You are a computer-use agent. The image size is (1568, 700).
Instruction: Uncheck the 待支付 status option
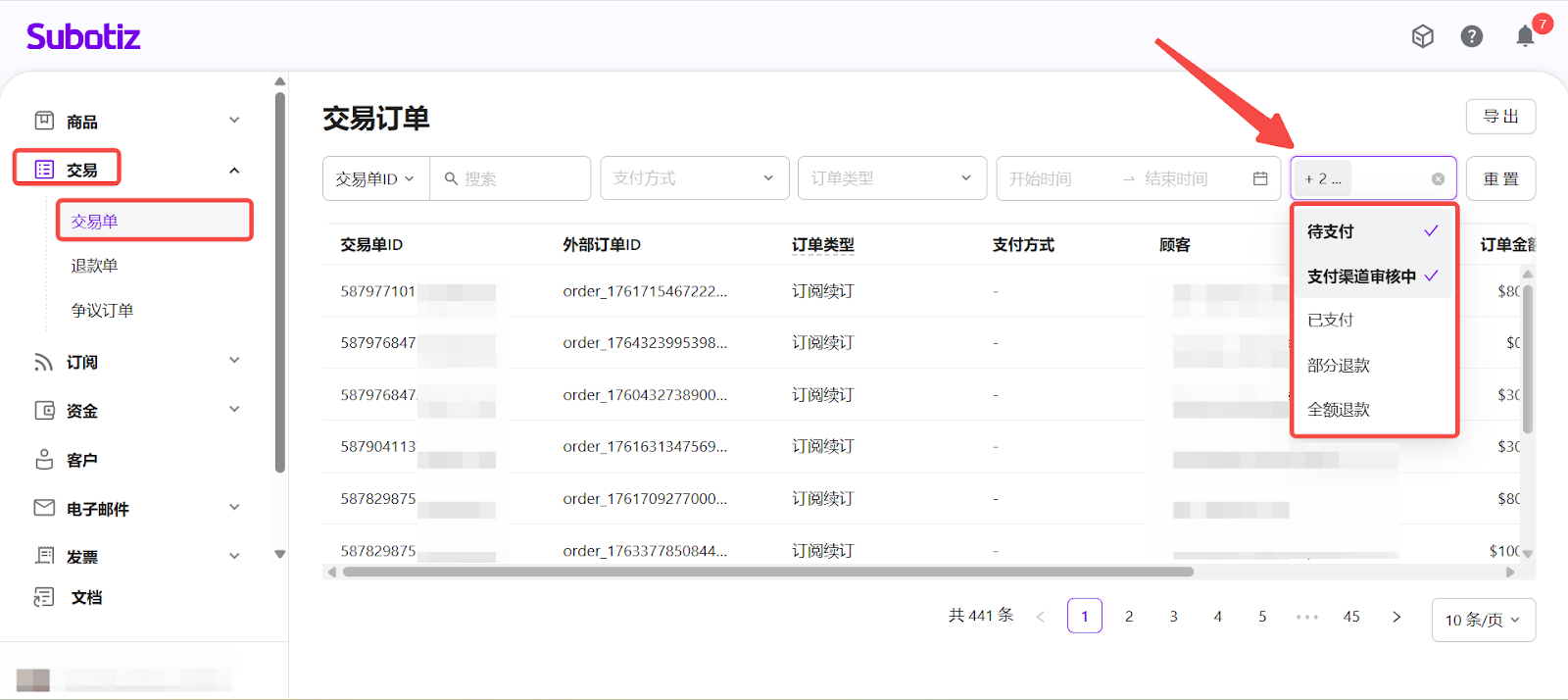(x=1372, y=231)
